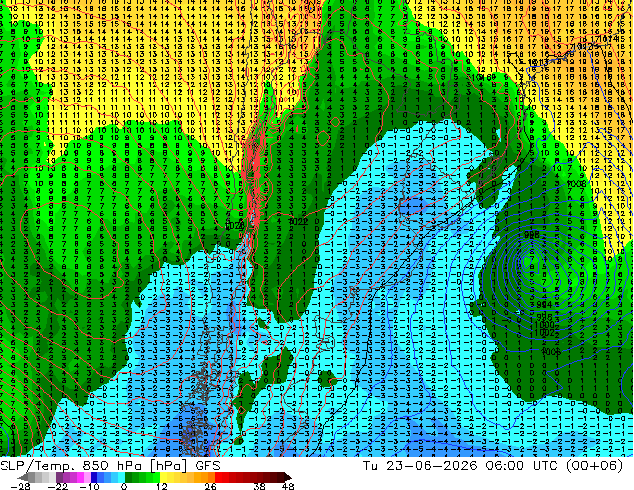Click the '1002' isobar label
Image resolution: width=634 pixels, height=490 pixels.
544,332
